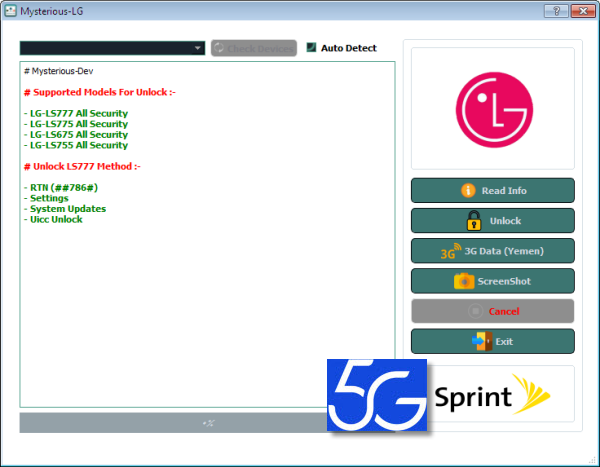This screenshot has width=600, height=467.
Task: Click the door-with-arrow icon on Exit
Action: coord(482,341)
